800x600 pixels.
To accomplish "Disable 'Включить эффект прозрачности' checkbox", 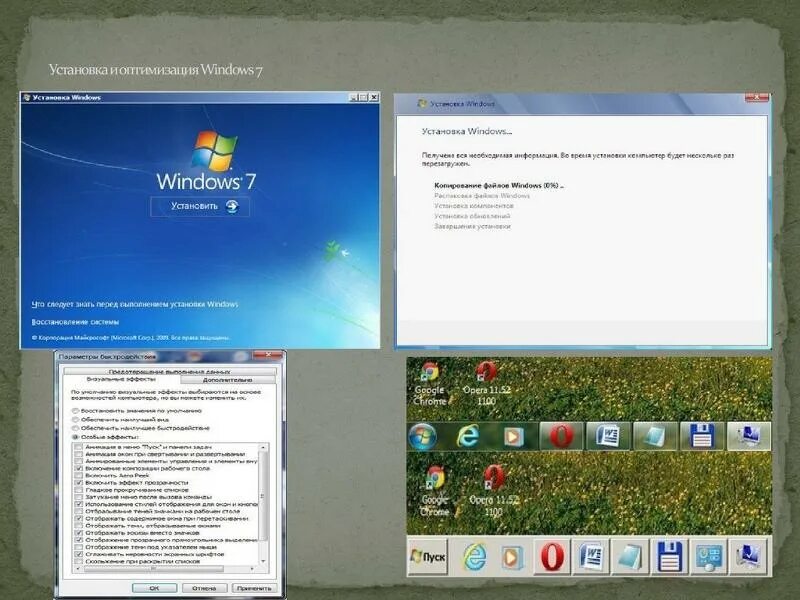I will pos(79,483).
